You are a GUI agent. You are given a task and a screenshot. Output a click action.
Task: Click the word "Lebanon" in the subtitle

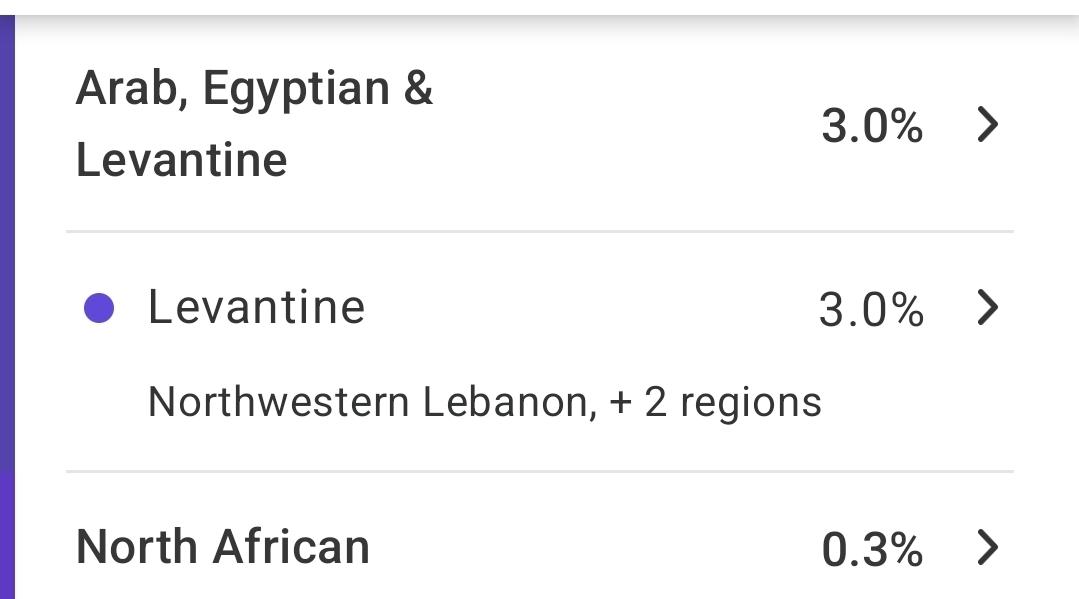click(503, 402)
